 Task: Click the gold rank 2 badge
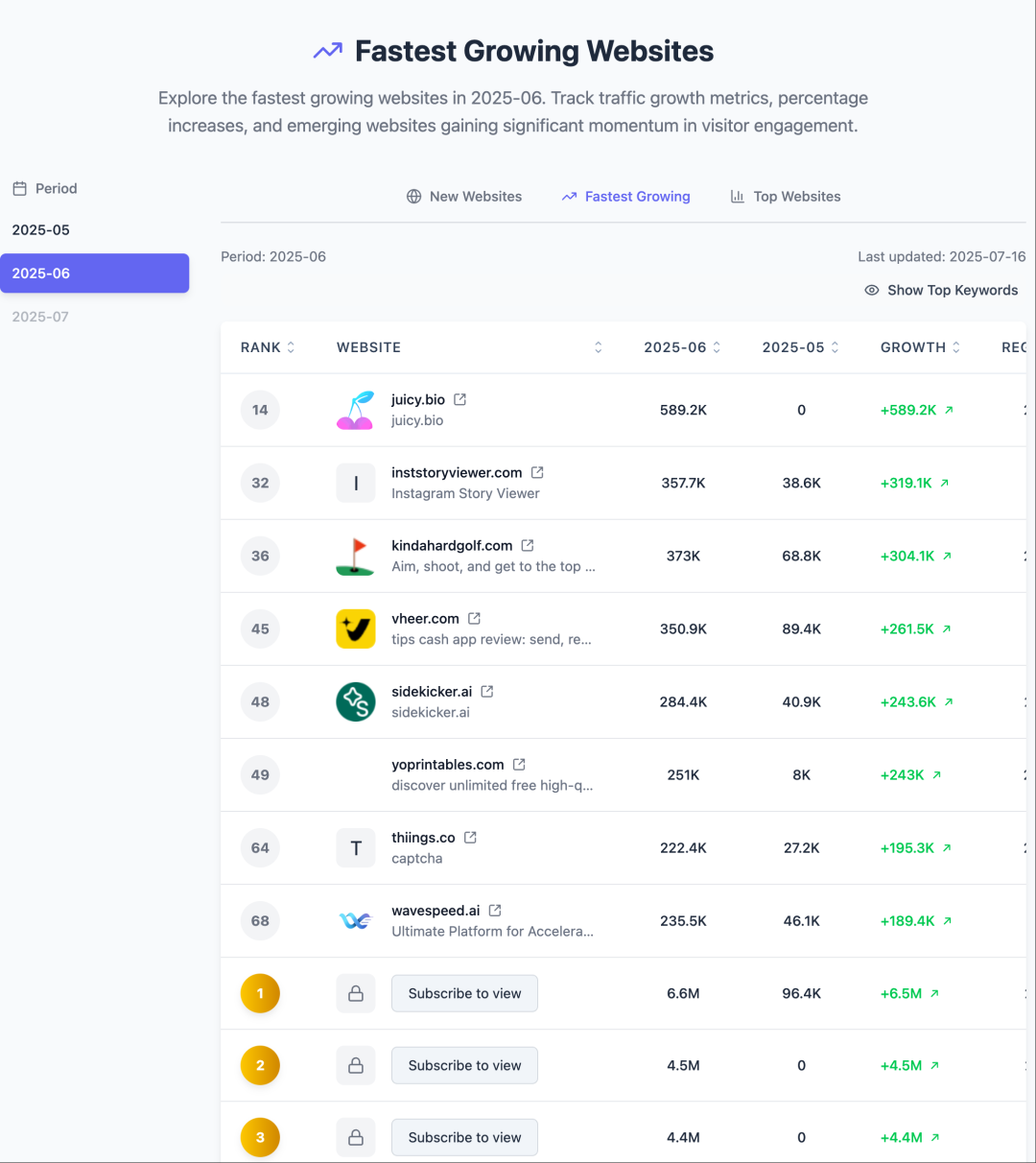click(x=260, y=1065)
